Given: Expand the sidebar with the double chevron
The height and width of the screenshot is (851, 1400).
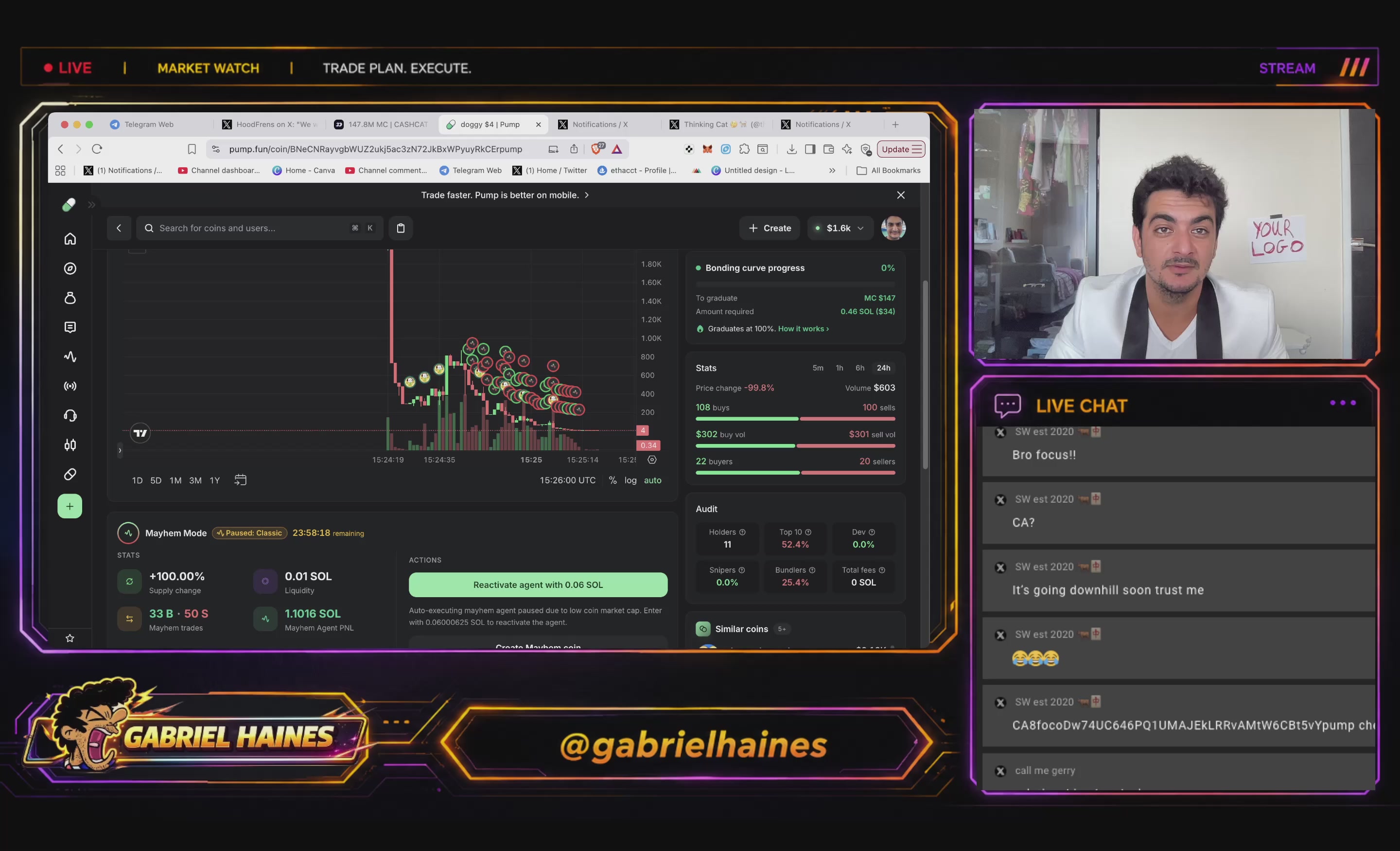Looking at the screenshot, I should pos(91,205).
